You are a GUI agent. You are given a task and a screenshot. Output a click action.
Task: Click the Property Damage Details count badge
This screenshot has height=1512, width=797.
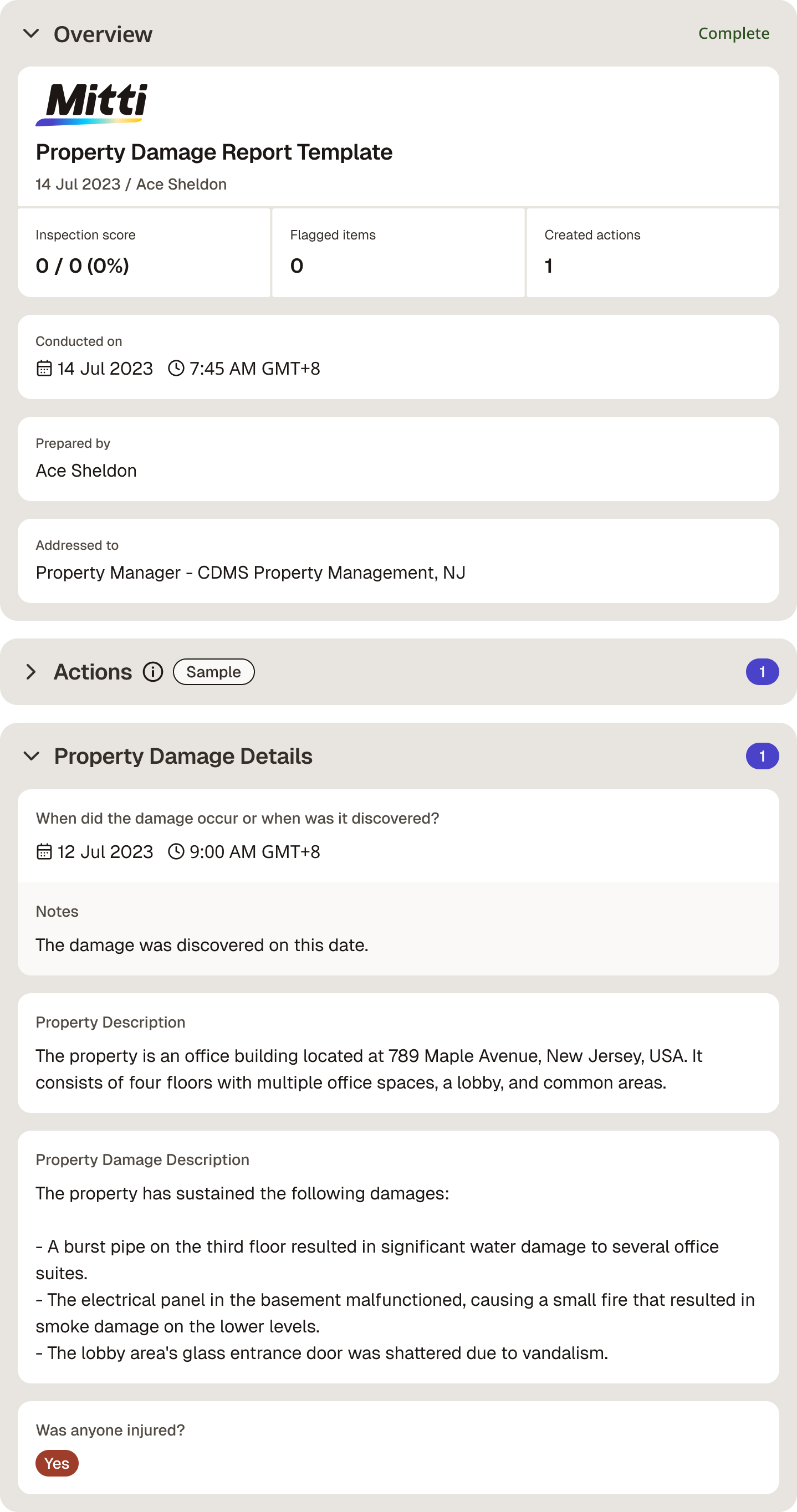coord(762,755)
